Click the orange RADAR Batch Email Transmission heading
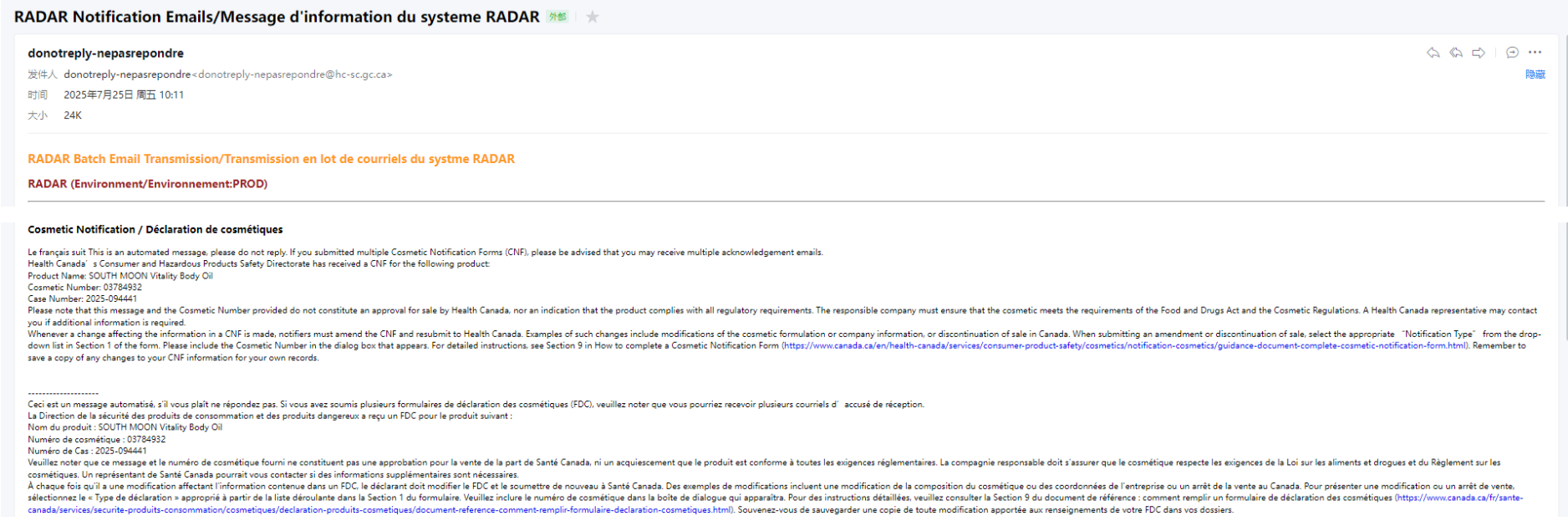1568x521 pixels. tap(271, 159)
